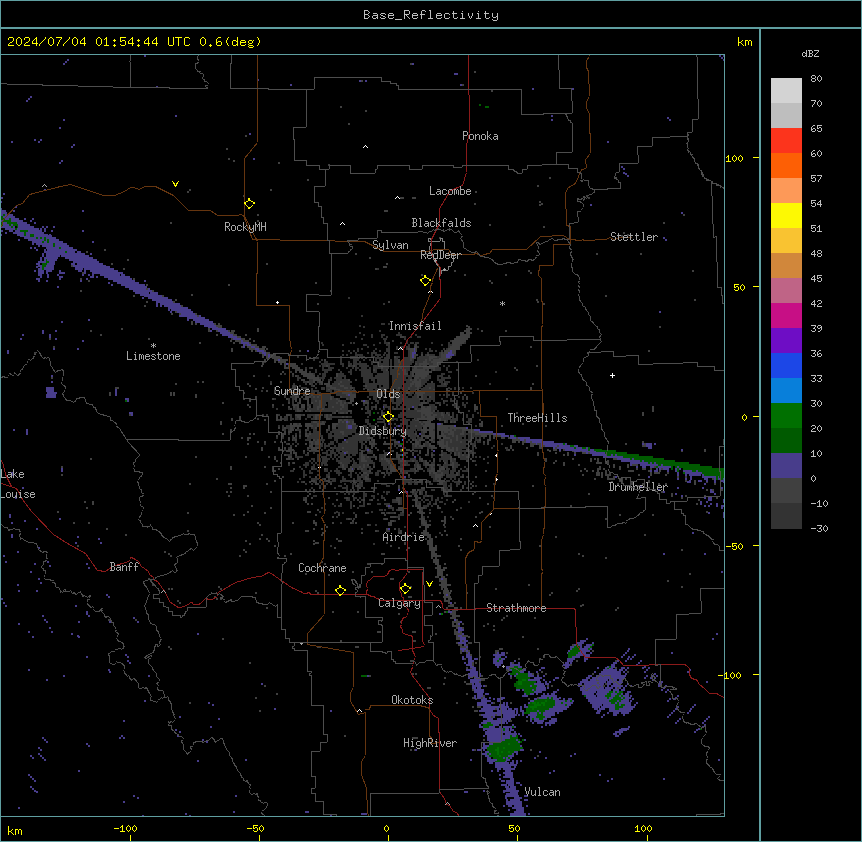Click the Banff town label
This screenshot has width=862, height=842.
click(x=124, y=567)
